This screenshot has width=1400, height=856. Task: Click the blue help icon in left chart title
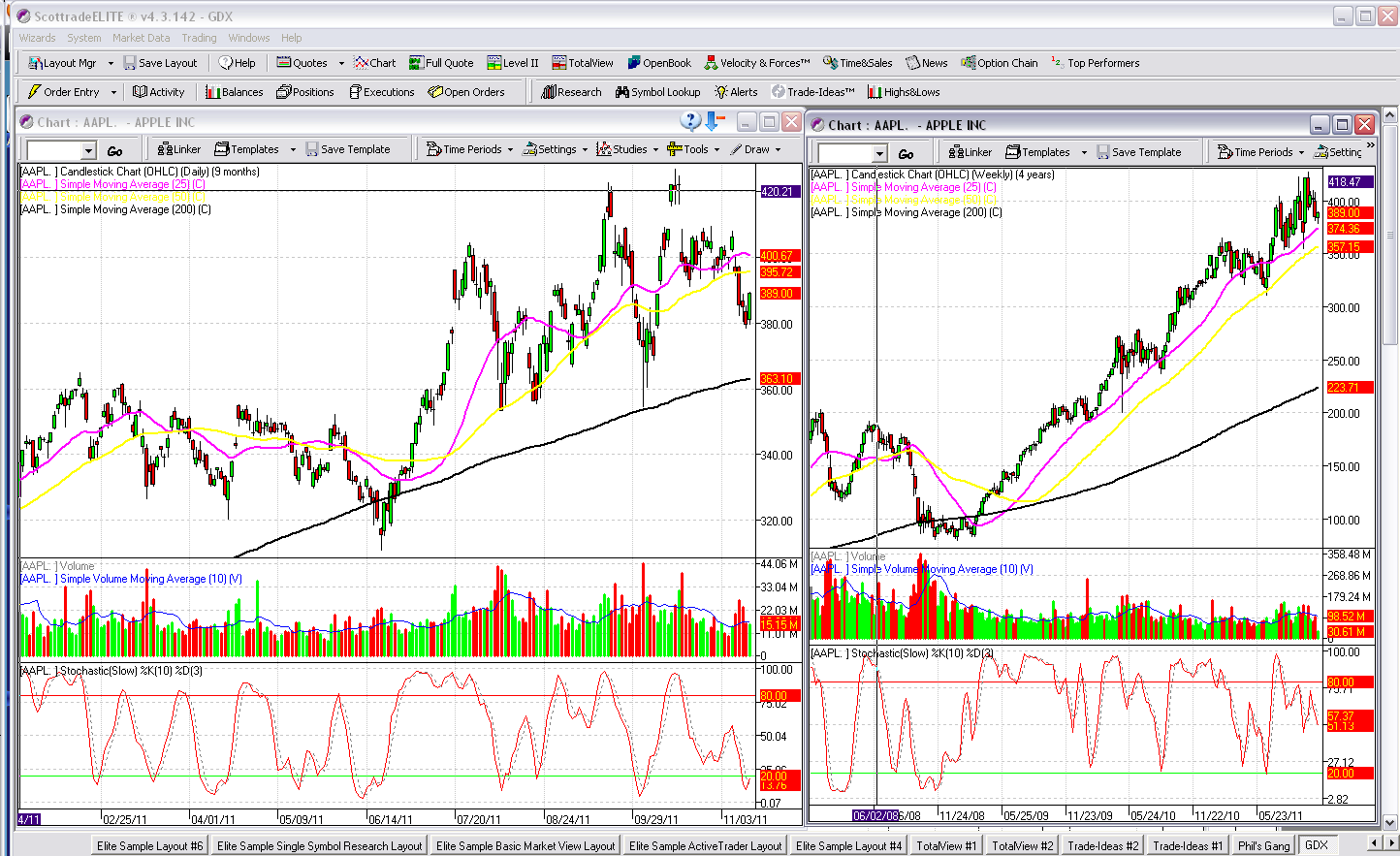[x=690, y=121]
